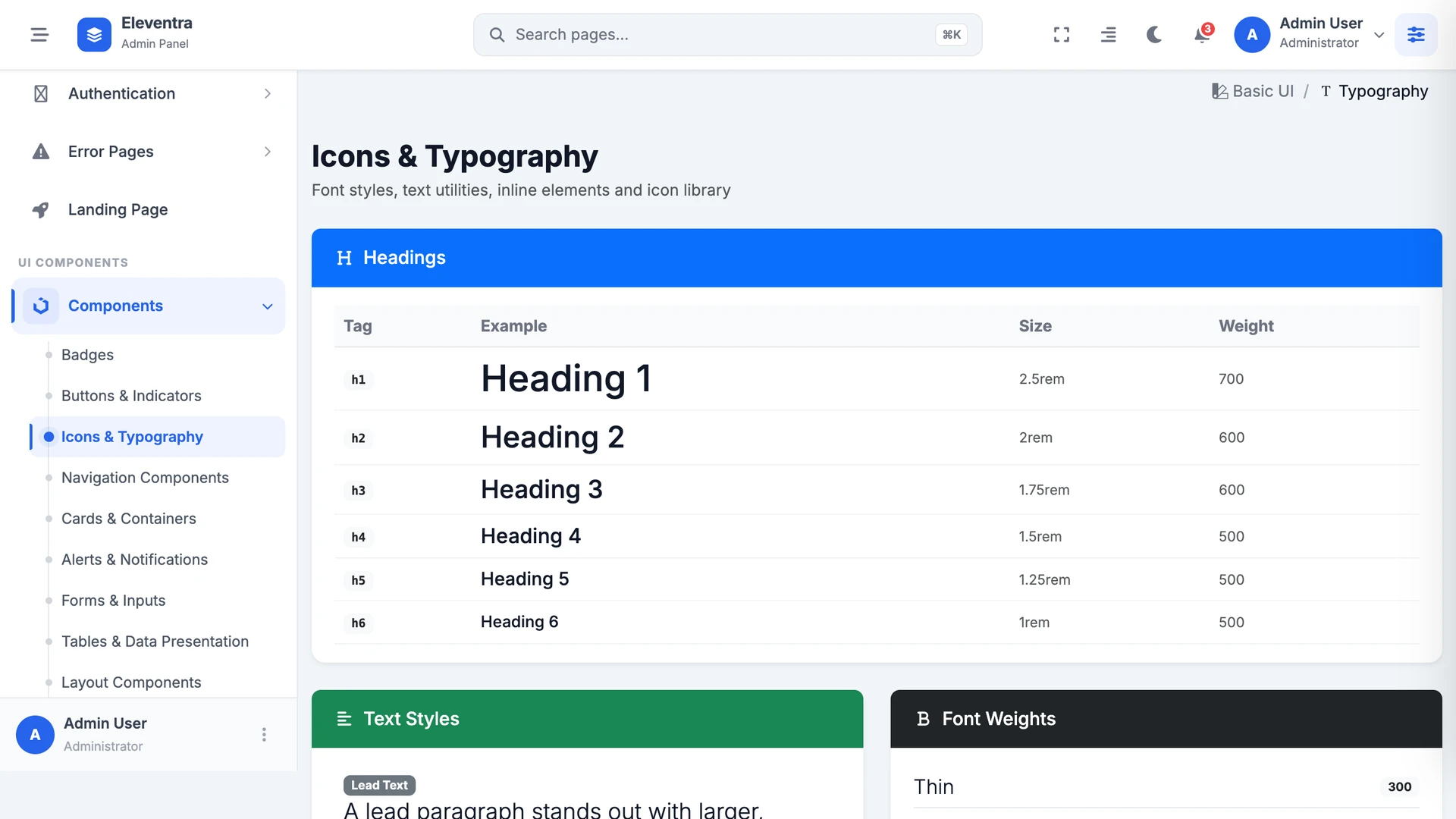Screen dimensions: 1456x819
Task: Toggle dark mode moon icon
Action: coord(1154,34)
